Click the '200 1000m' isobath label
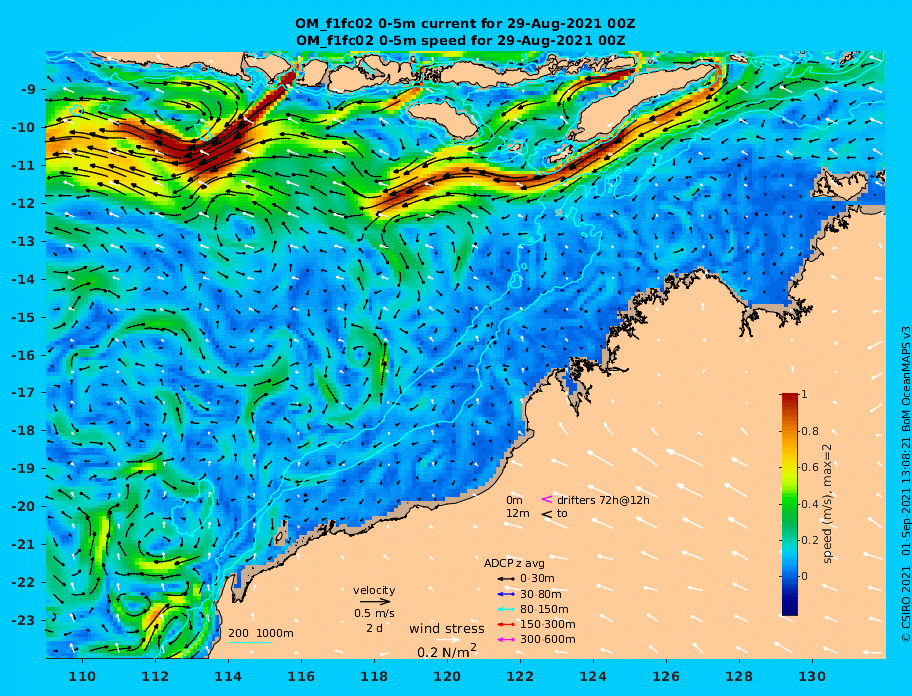 click(261, 633)
